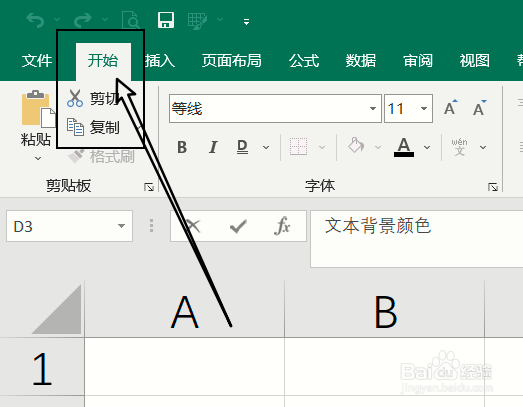Screen dimensions: 523x407
Task: Click the Select All corner triangle
Action: [x=57, y=309]
